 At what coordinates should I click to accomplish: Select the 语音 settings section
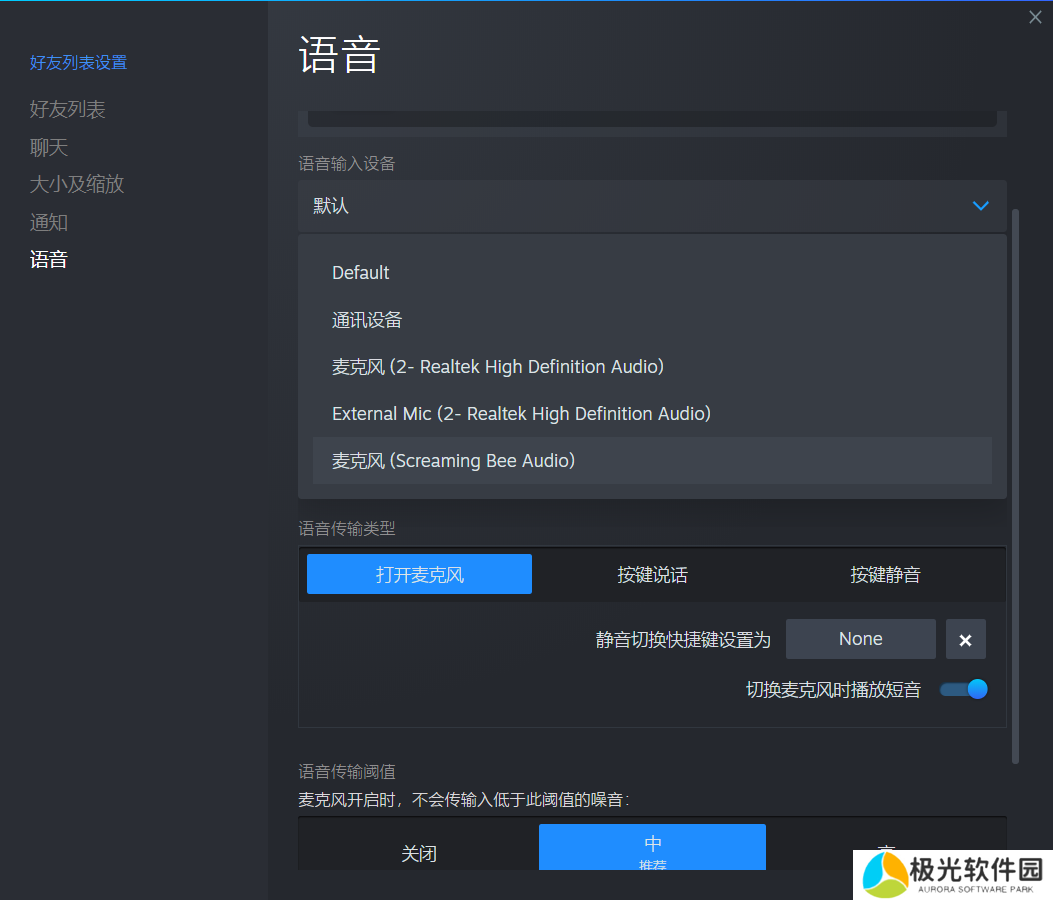tap(48, 259)
